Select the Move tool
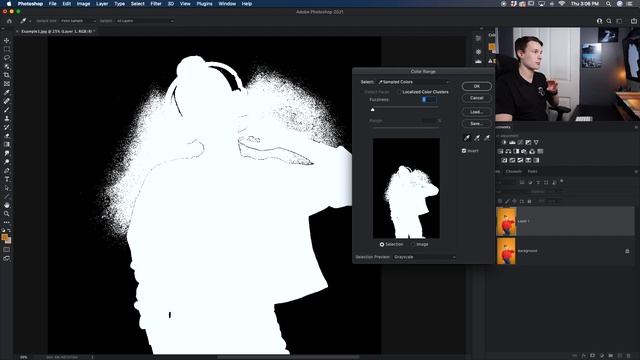This screenshot has width=640, height=360. [7, 40]
